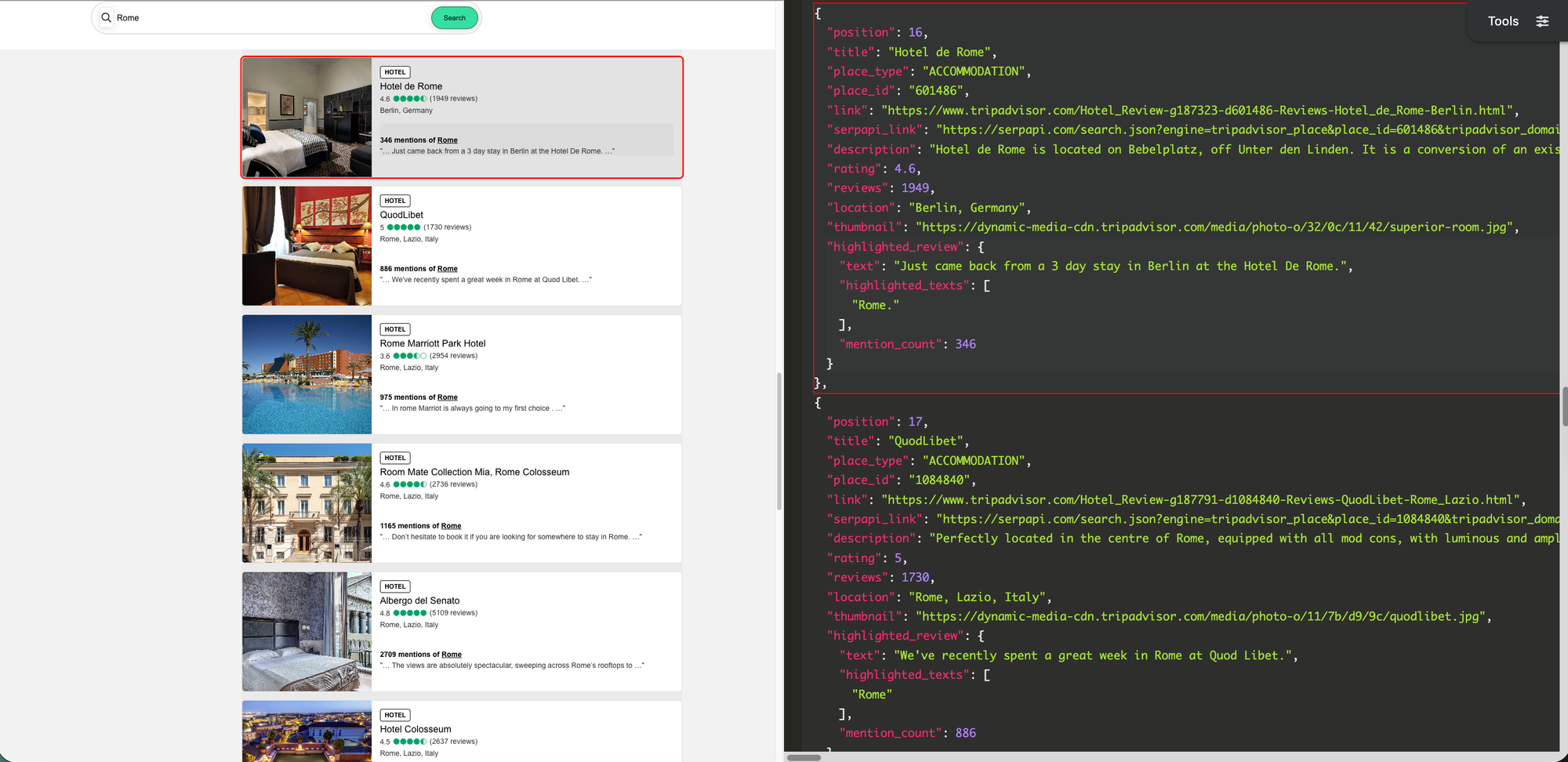1568x762 pixels.
Task: Click the Hotel de Rome title
Action: point(411,86)
